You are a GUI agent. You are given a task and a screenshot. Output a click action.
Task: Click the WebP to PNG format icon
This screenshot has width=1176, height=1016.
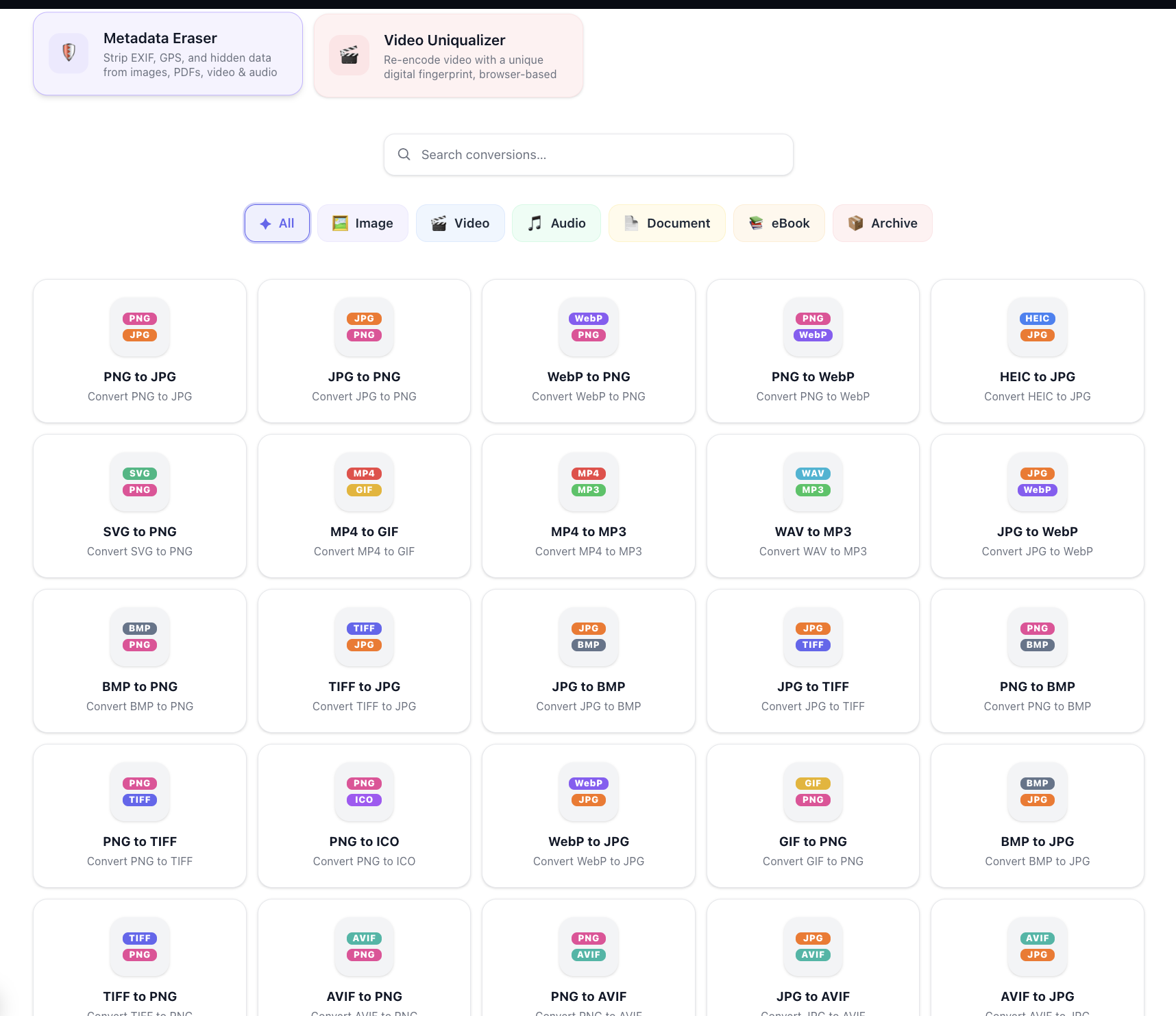click(589, 327)
